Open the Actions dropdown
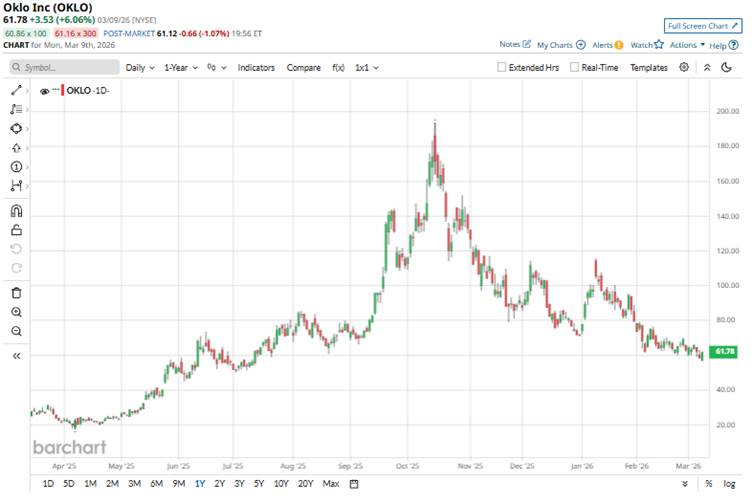Viewport: 753px width, 503px height. point(687,45)
